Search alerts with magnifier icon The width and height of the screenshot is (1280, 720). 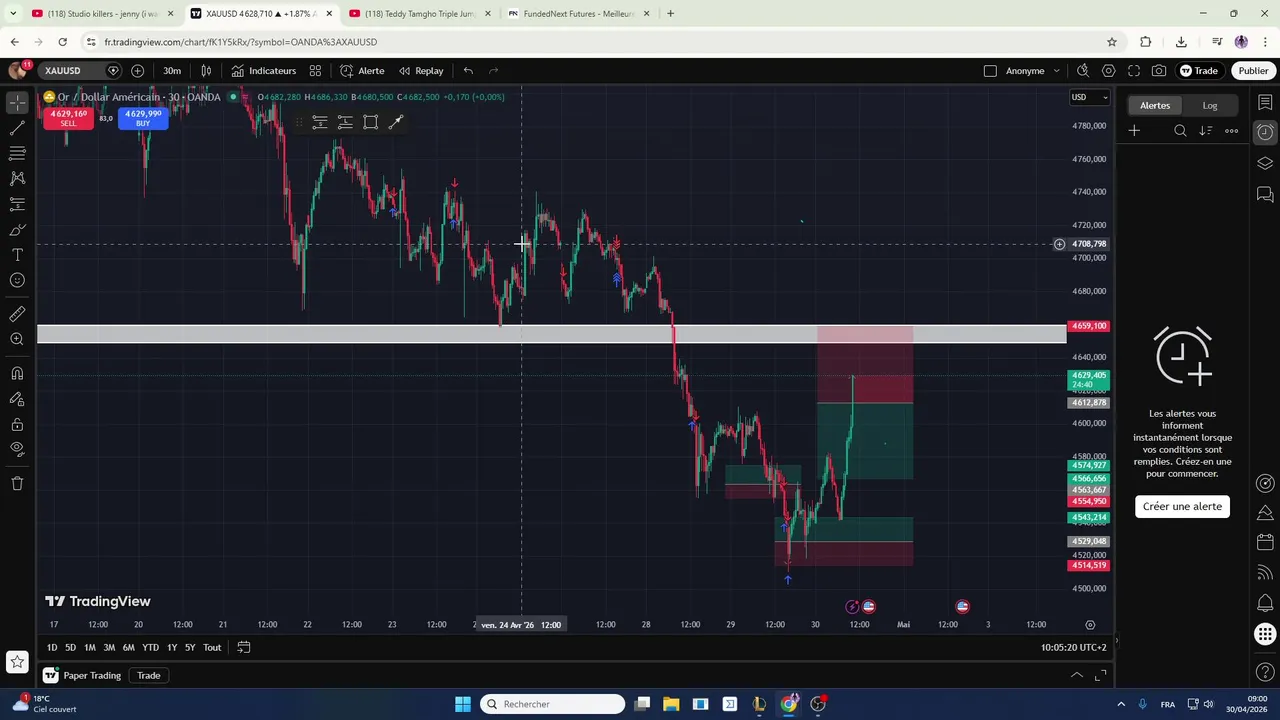(1180, 131)
